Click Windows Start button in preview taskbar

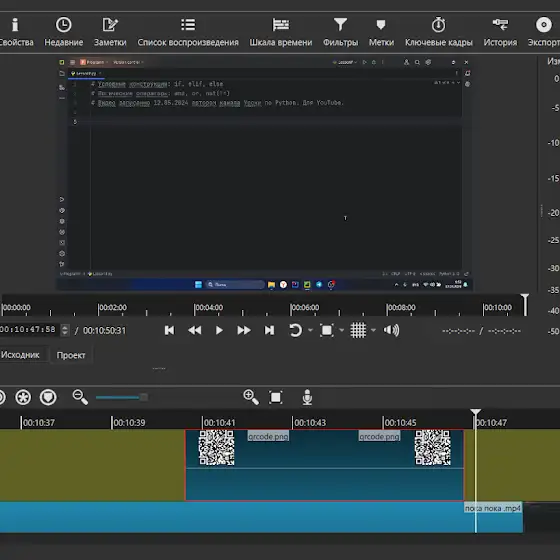tap(198, 285)
